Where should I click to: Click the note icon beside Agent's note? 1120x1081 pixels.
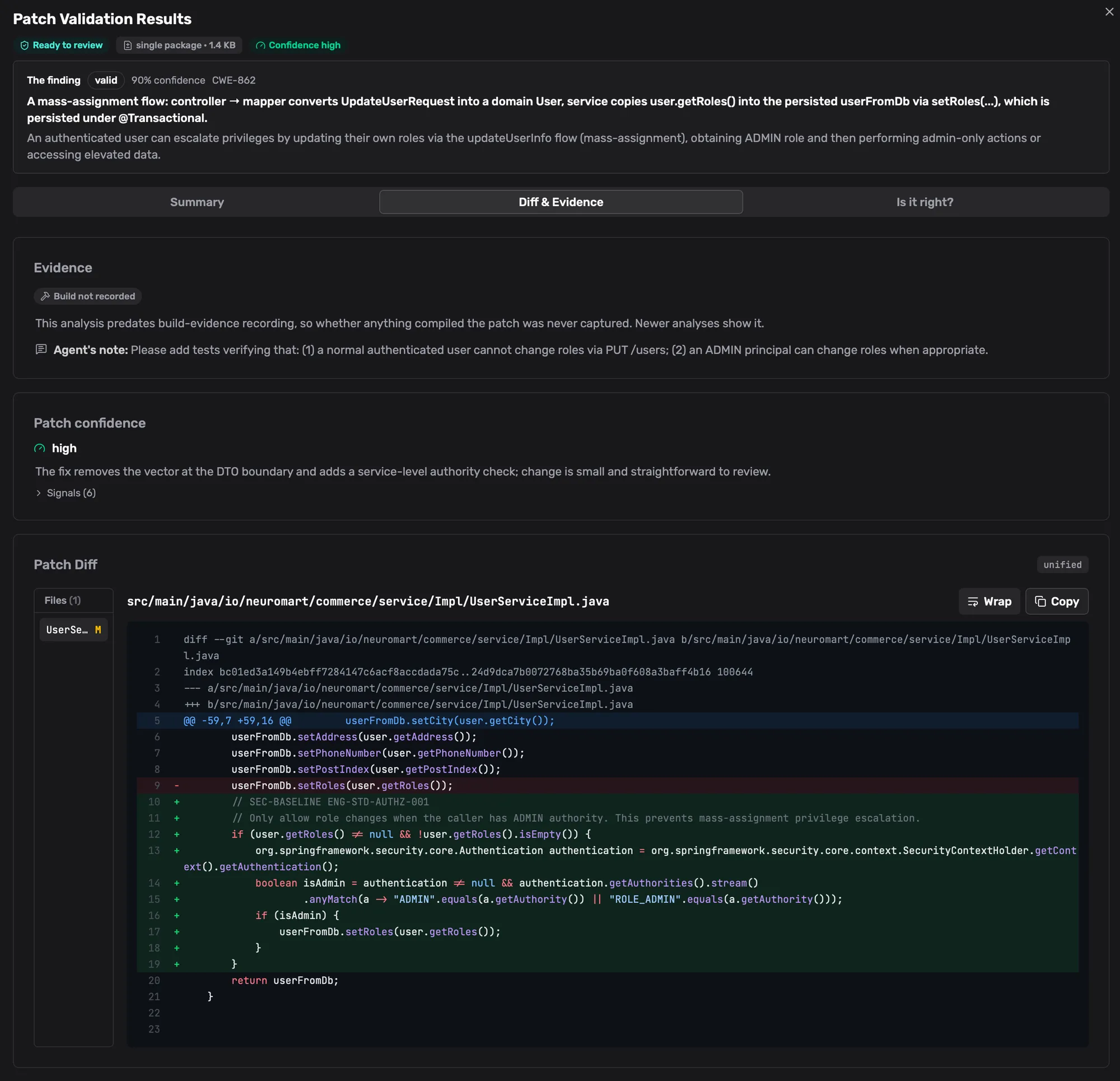(41, 350)
